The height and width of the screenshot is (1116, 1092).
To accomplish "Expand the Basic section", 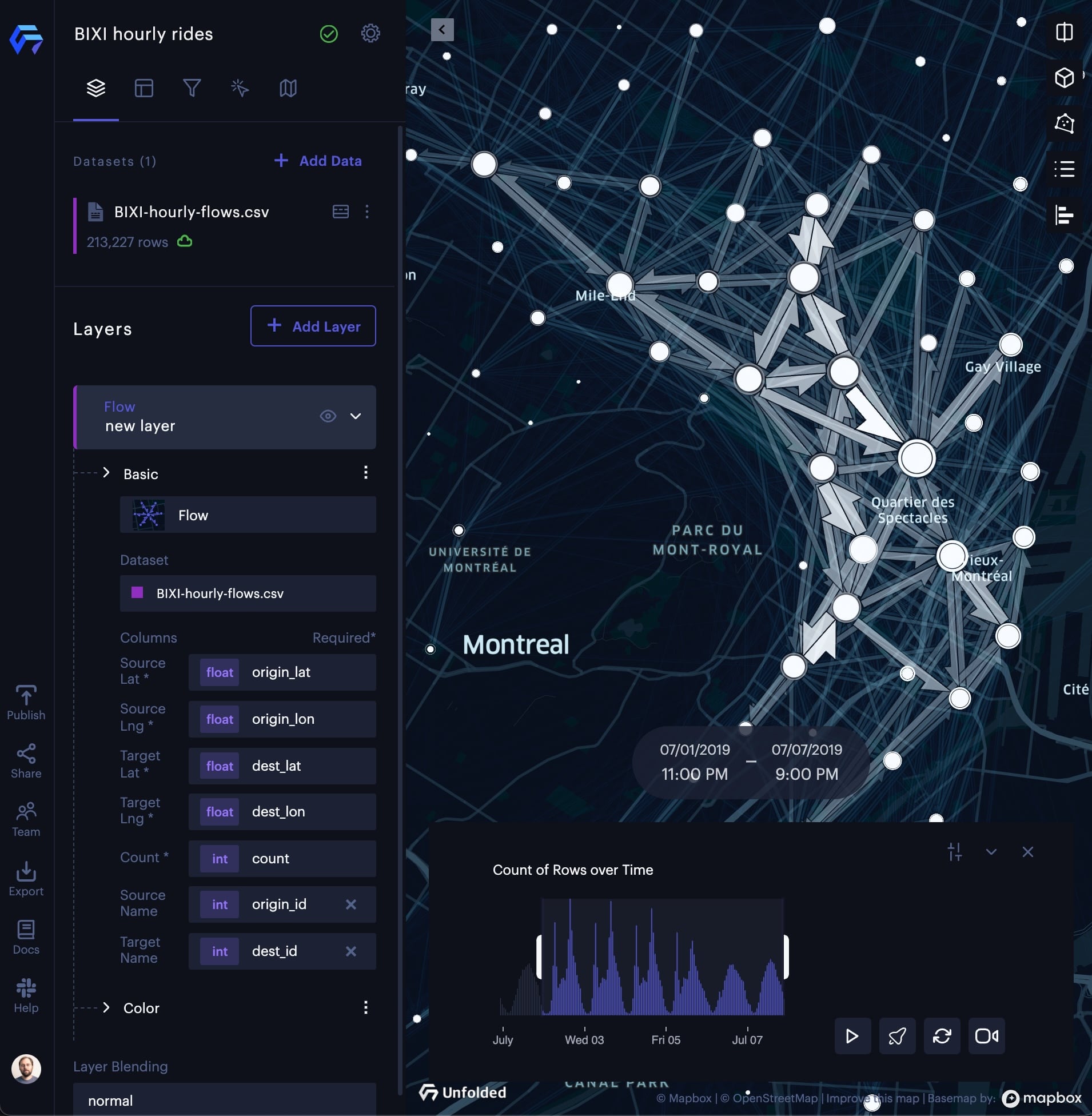I will click(107, 473).
